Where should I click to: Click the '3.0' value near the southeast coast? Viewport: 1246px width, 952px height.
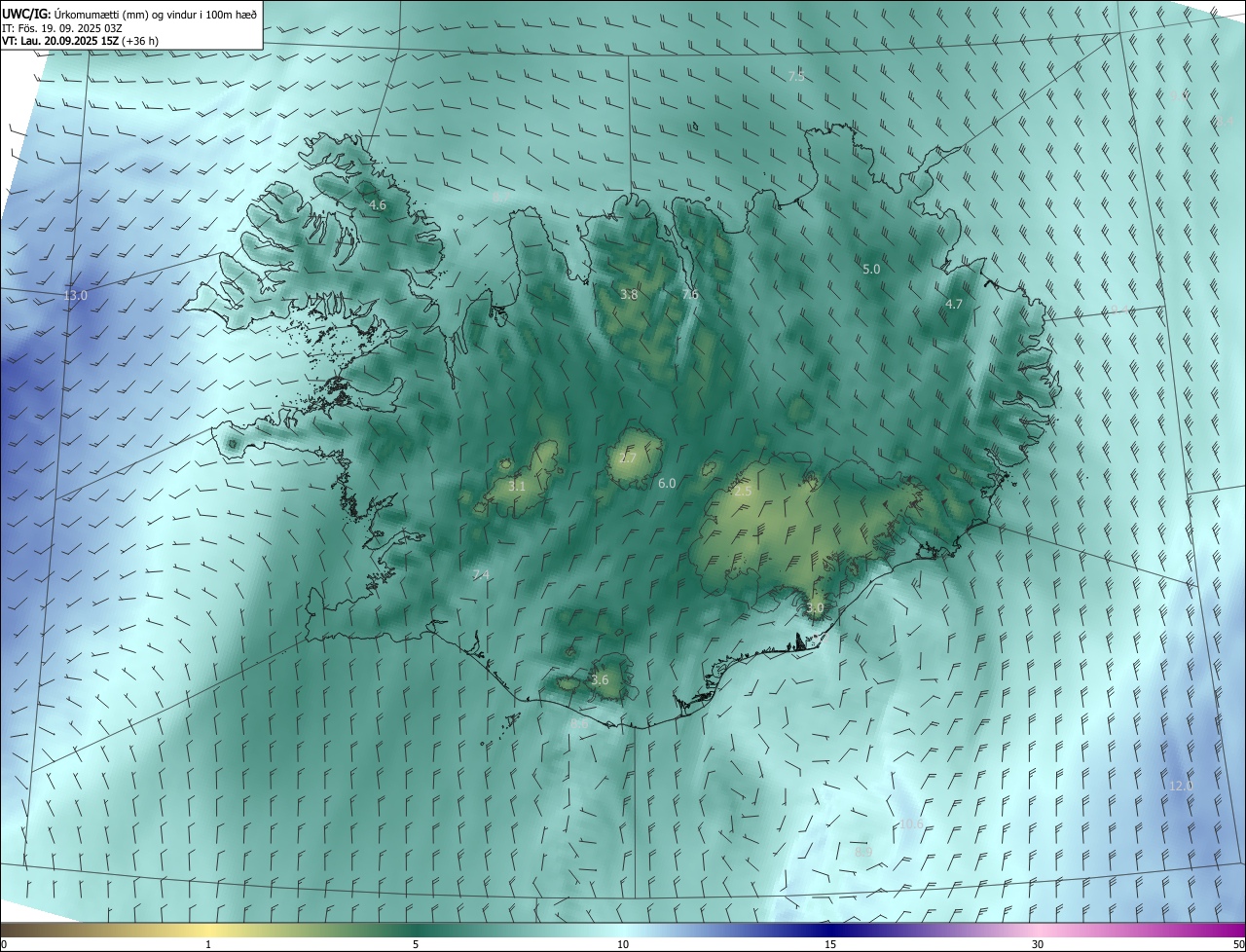point(815,607)
